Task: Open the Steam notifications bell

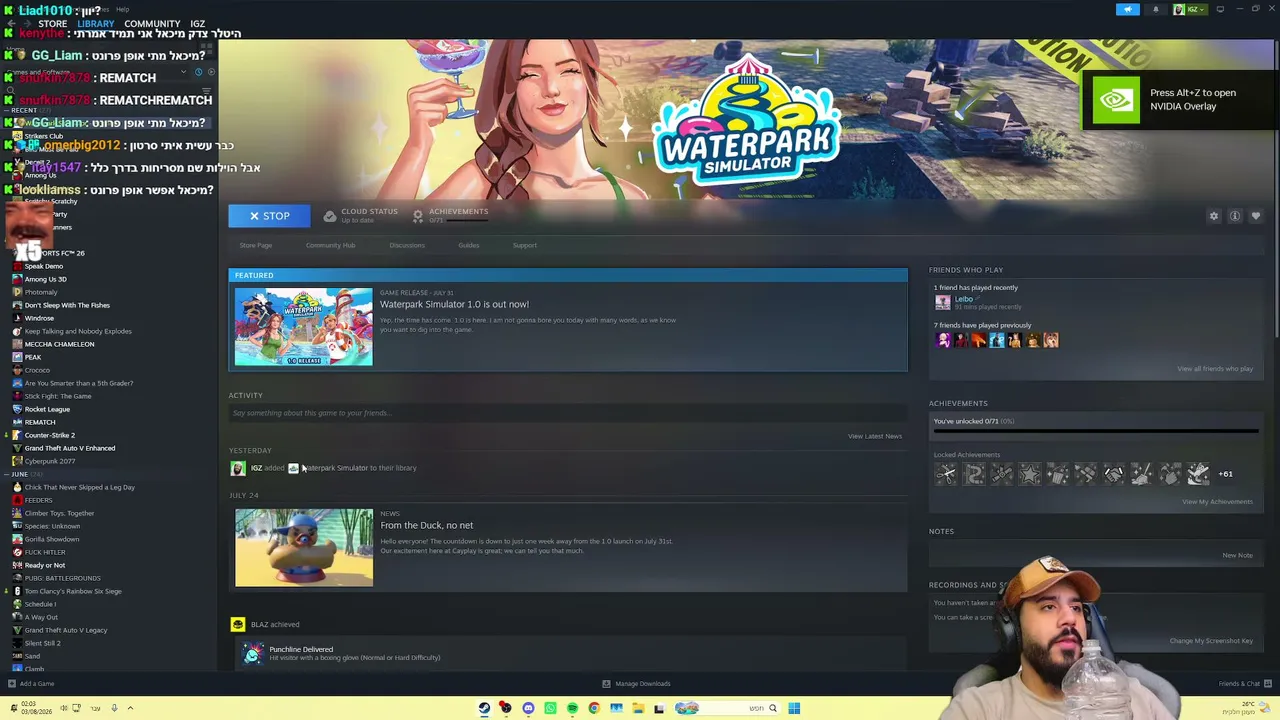Action: click(x=1156, y=9)
